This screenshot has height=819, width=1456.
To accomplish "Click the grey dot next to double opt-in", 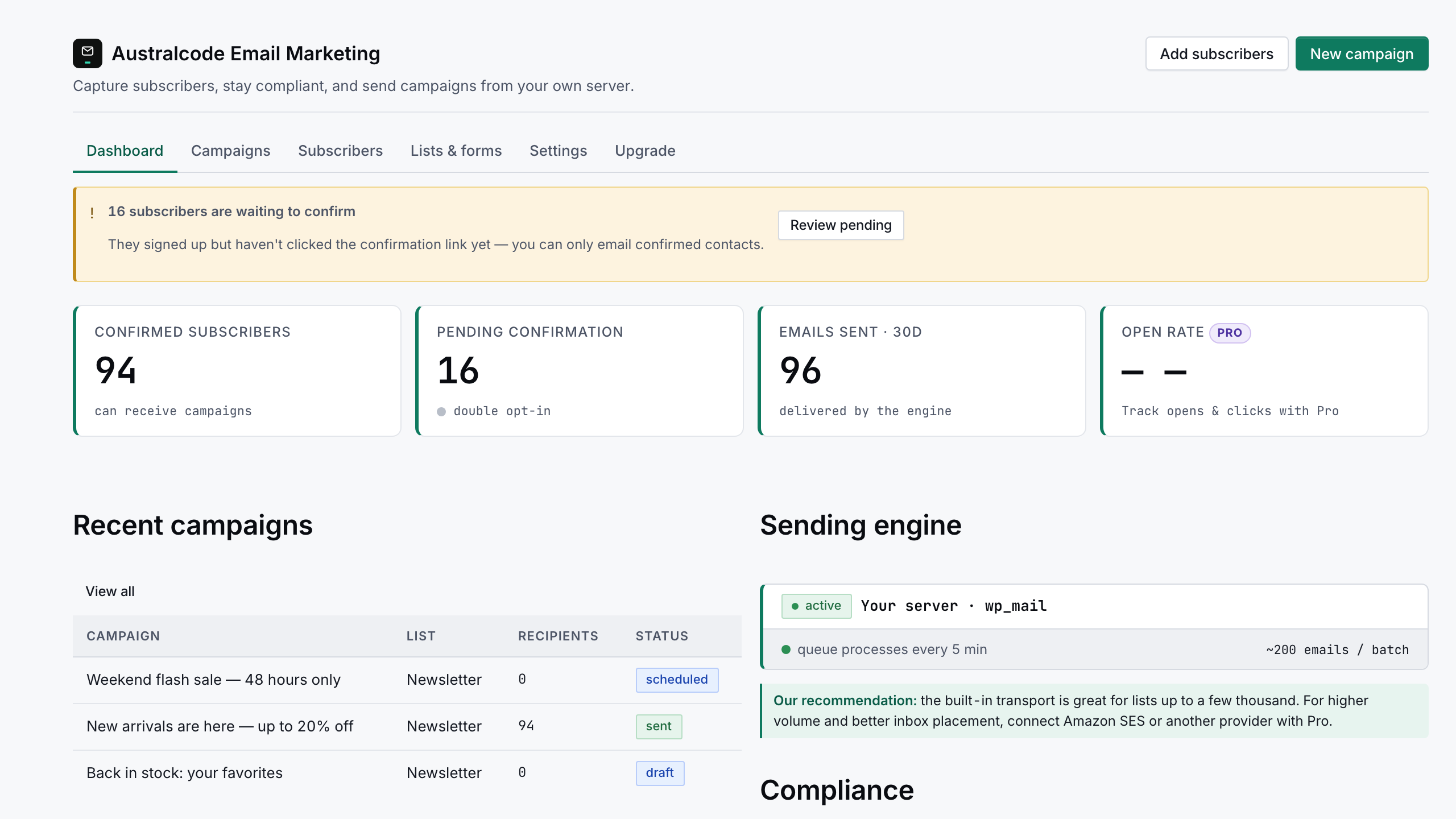I will (x=441, y=412).
